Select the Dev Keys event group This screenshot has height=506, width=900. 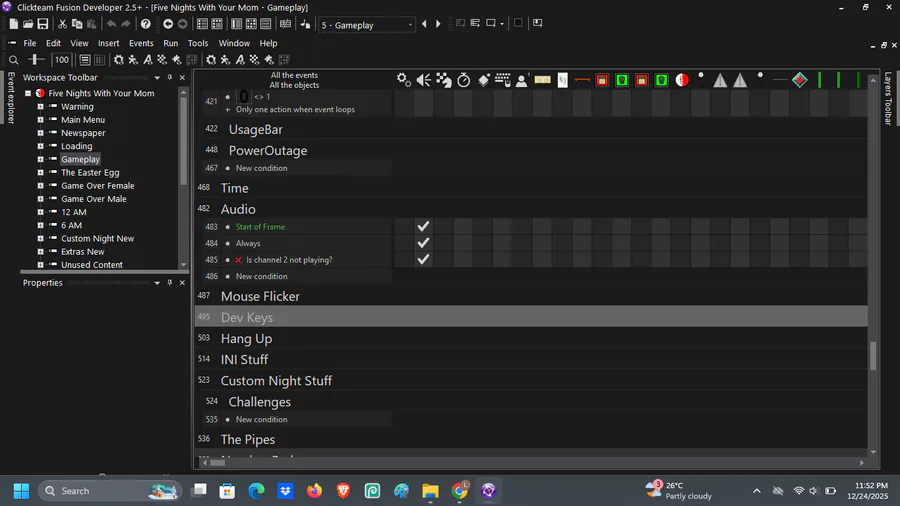531,317
